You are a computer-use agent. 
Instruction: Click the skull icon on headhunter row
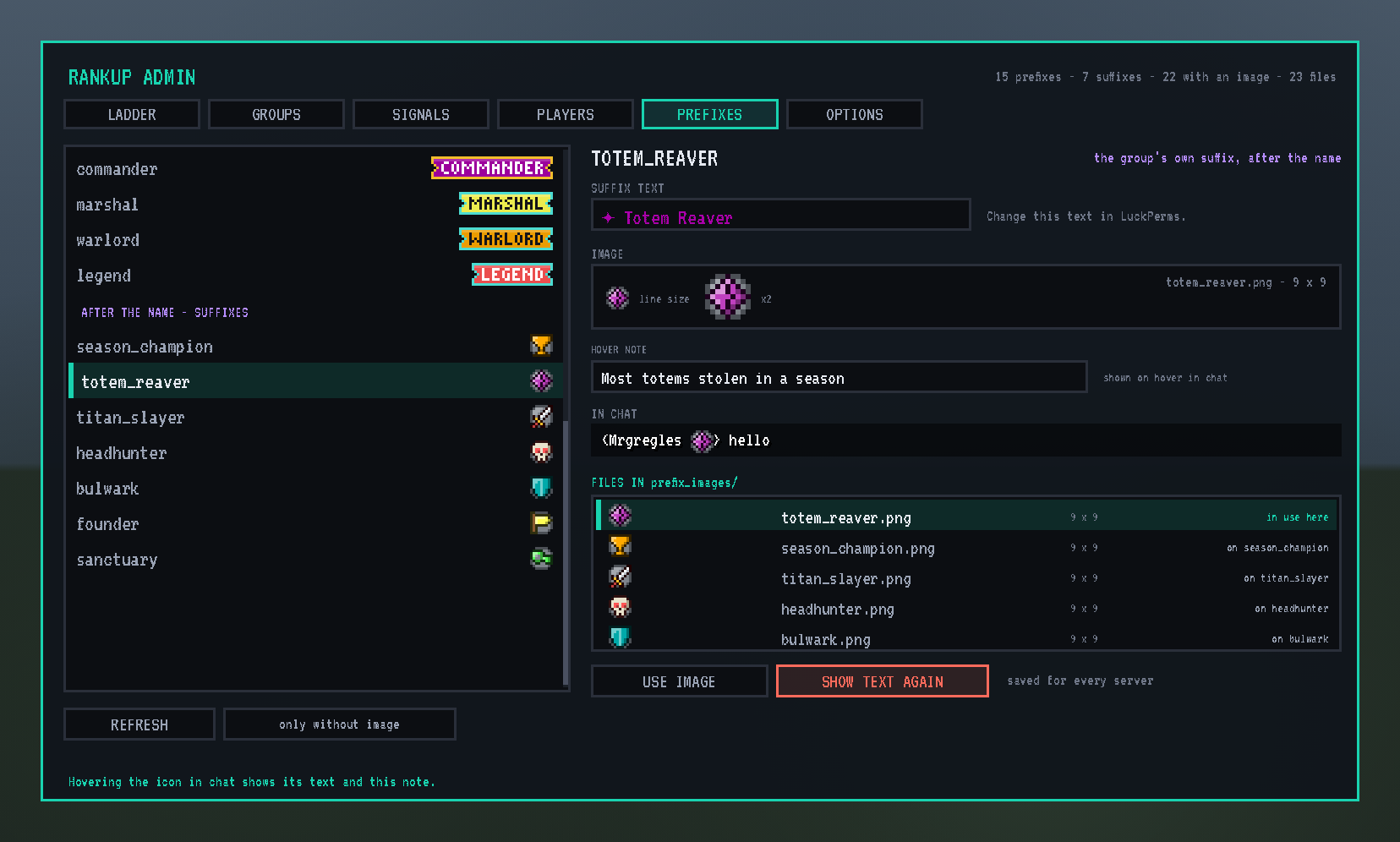(541, 452)
